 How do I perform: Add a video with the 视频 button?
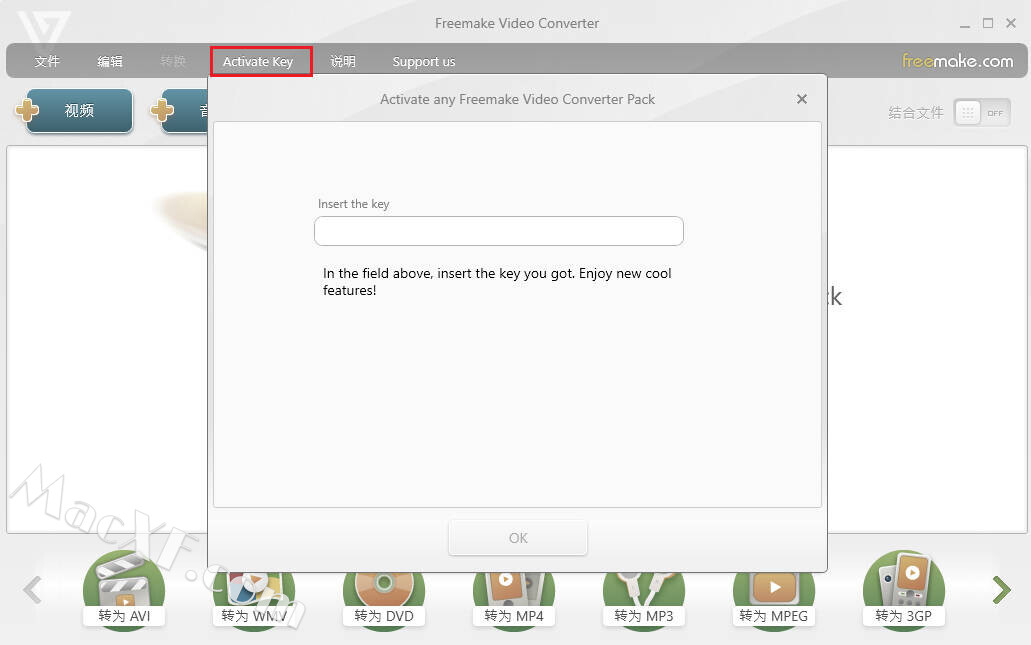(80, 110)
